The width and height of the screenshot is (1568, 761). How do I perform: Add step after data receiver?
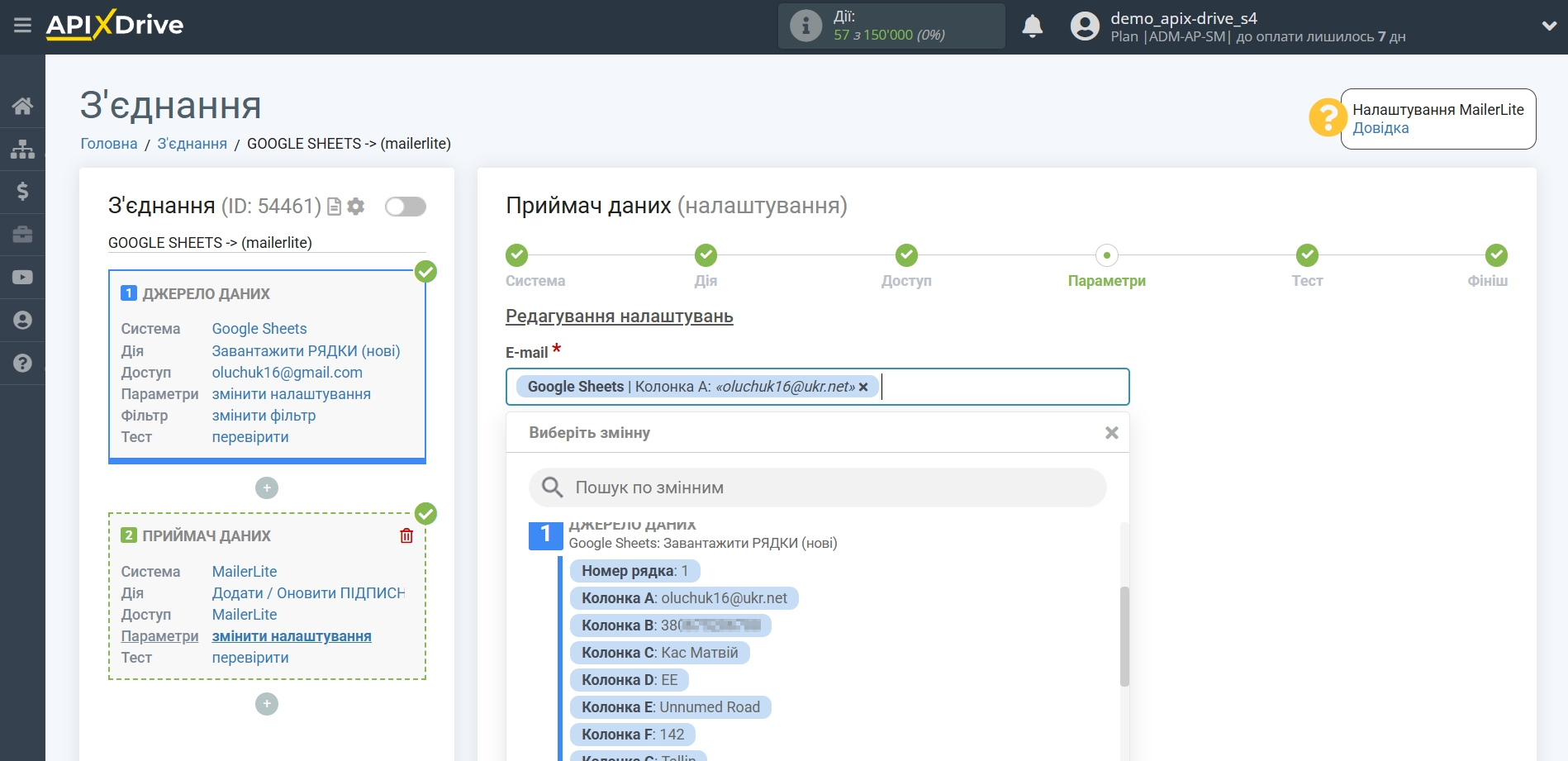click(x=267, y=704)
